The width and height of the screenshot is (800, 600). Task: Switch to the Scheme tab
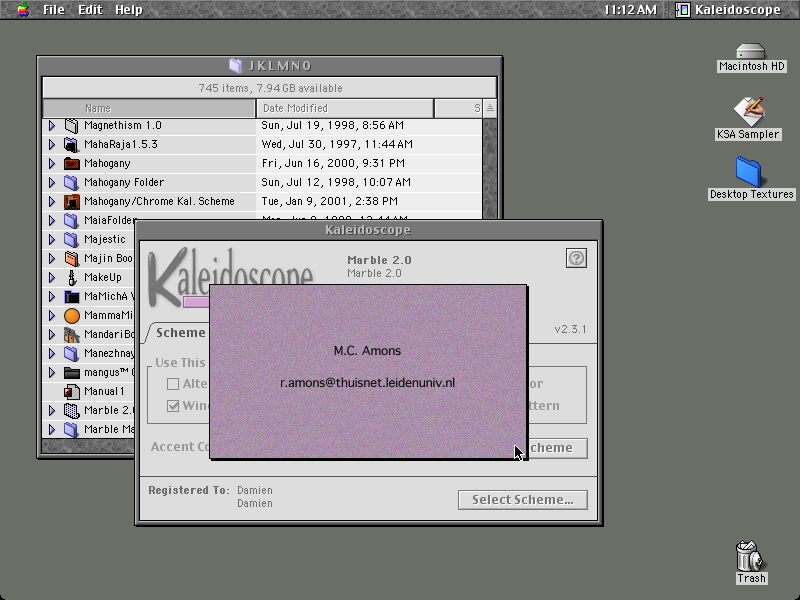pyautogui.click(x=180, y=333)
